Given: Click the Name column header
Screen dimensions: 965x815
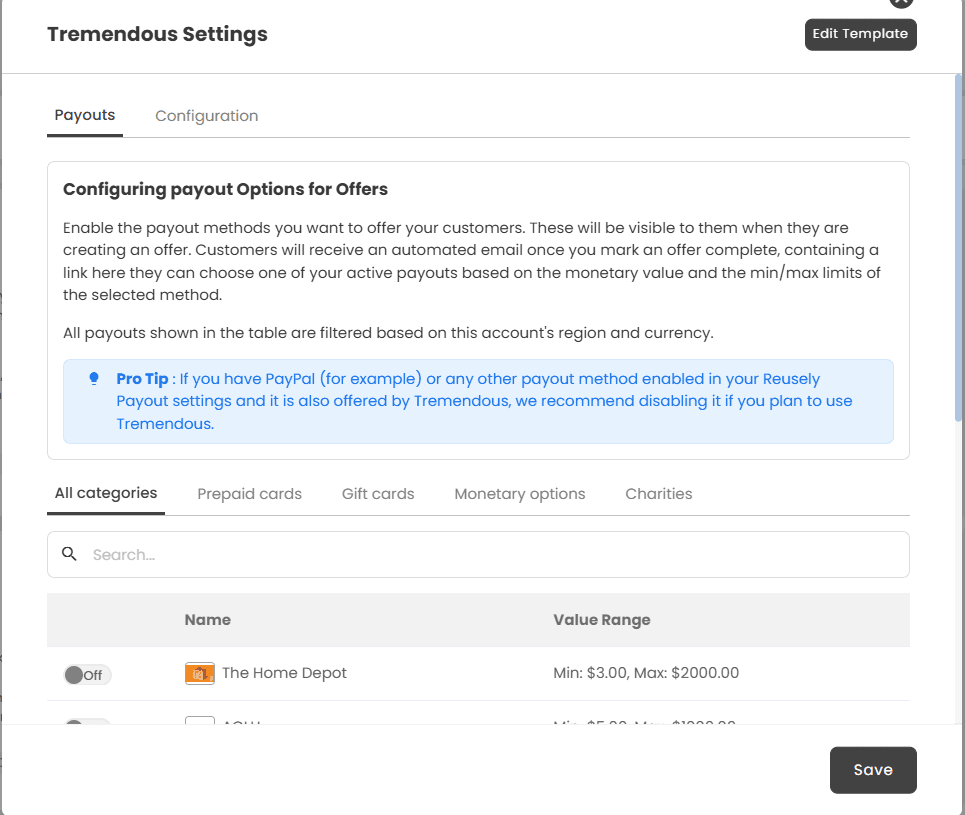Looking at the screenshot, I should click(x=207, y=620).
